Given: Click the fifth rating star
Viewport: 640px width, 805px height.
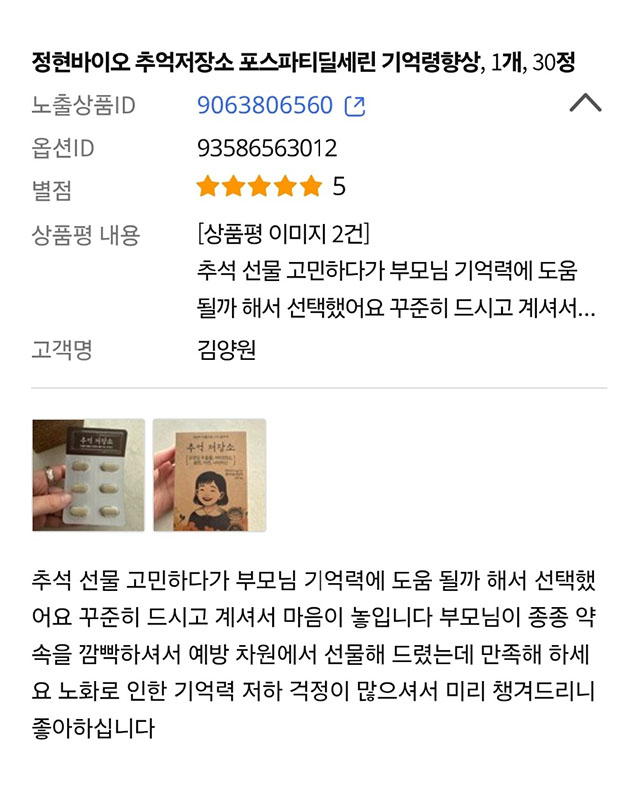Looking at the screenshot, I should click(311, 186).
